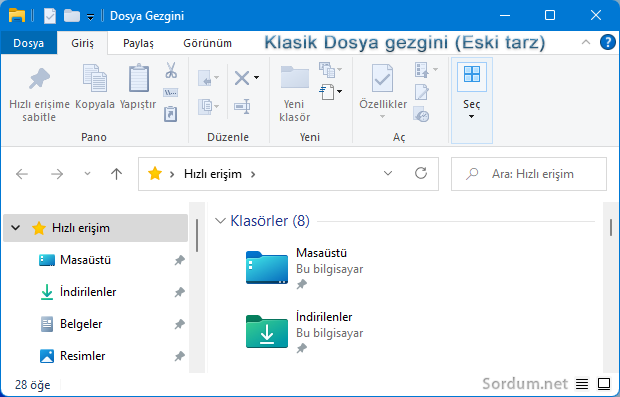Select Belgeler in the navigation pane
This screenshot has height=397, width=620.
click(95, 324)
